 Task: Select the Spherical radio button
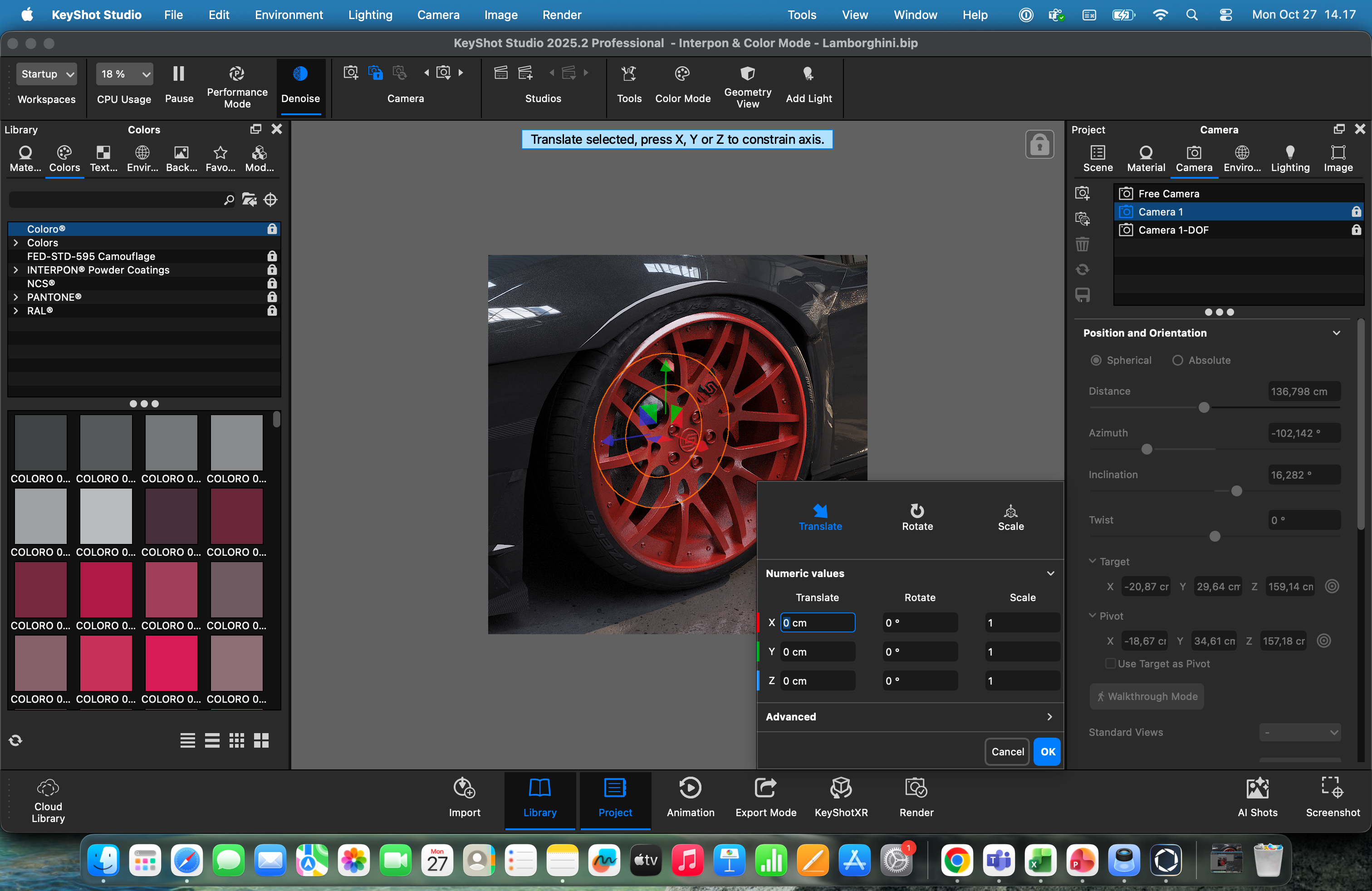(1095, 360)
